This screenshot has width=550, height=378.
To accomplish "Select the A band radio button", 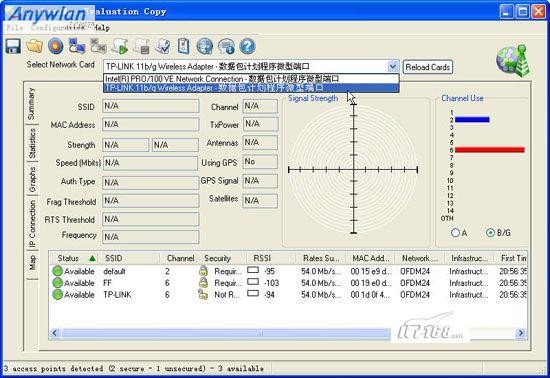I will (x=455, y=232).
